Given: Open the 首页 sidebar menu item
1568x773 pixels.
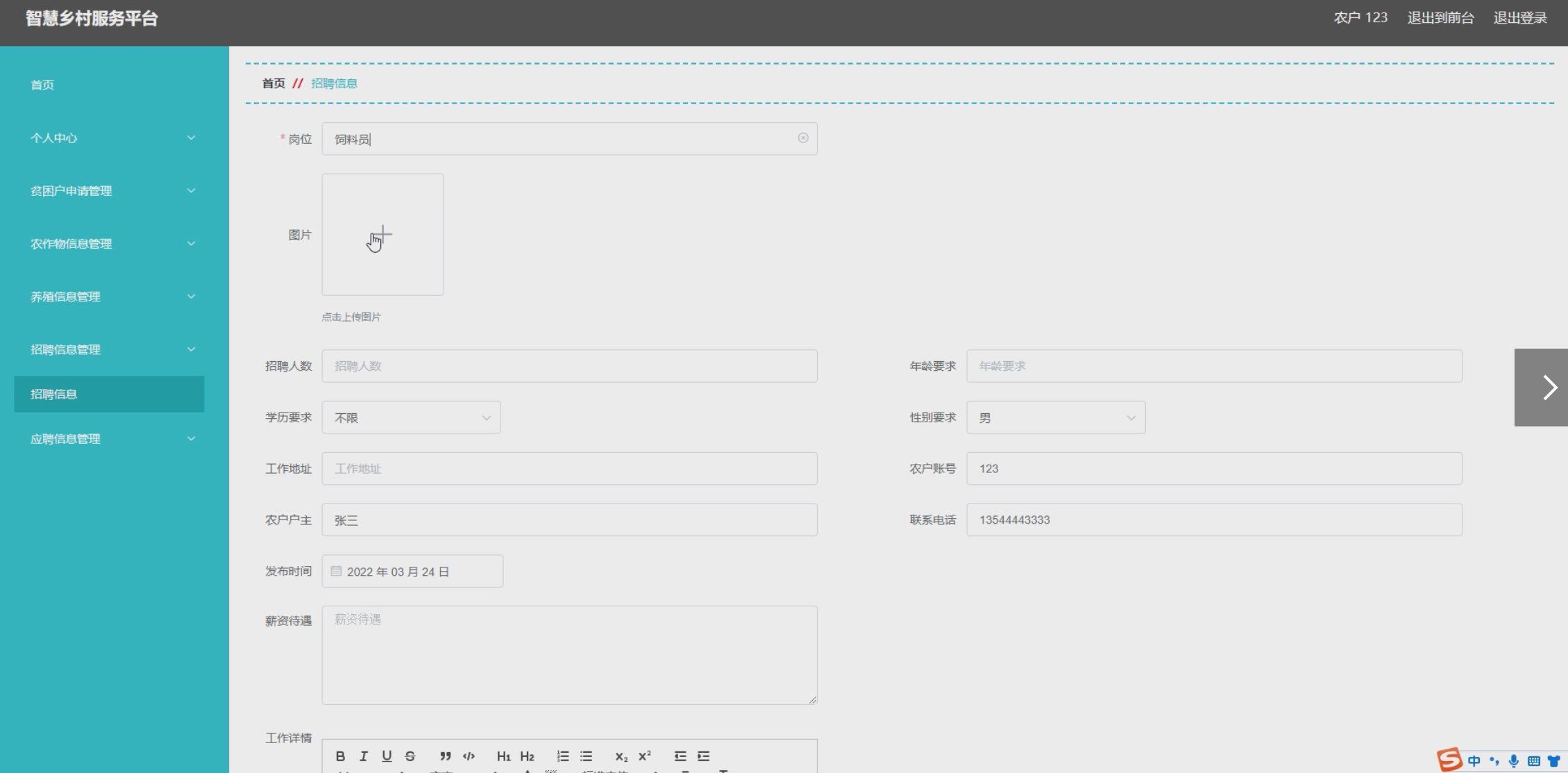Looking at the screenshot, I should [x=42, y=85].
